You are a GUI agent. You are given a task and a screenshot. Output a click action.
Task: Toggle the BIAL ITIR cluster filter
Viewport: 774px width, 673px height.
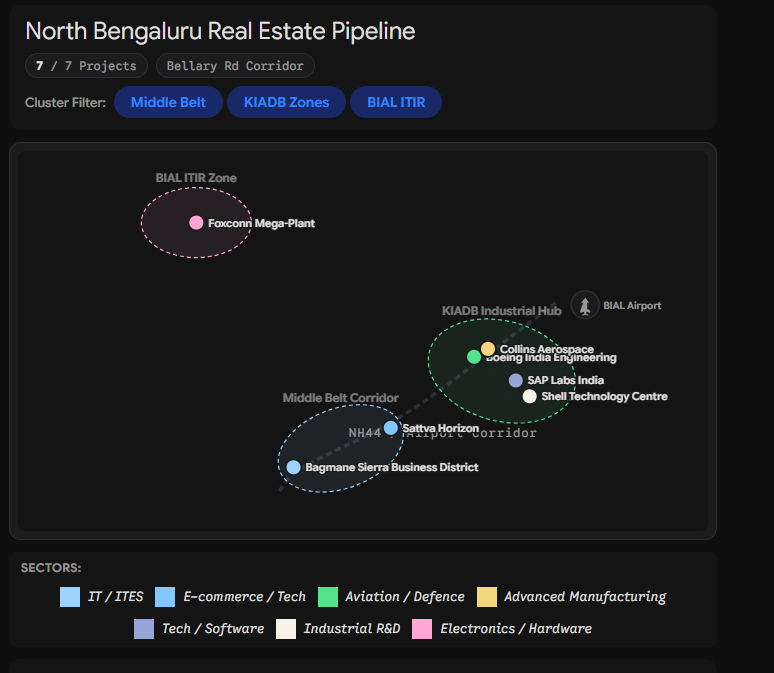(x=396, y=102)
